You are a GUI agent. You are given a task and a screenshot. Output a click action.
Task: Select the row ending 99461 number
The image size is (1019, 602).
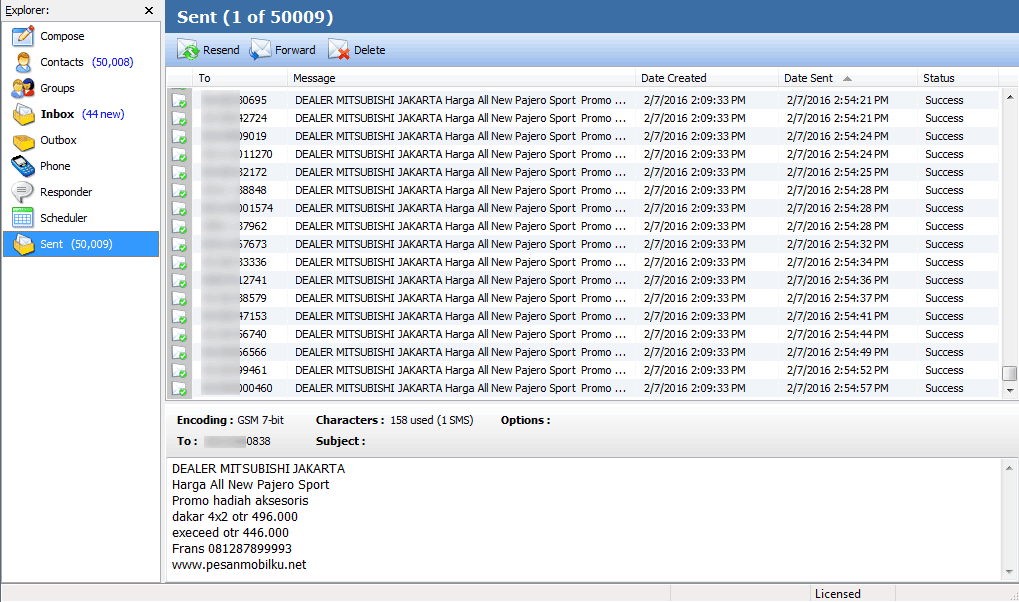pos(234,370)
